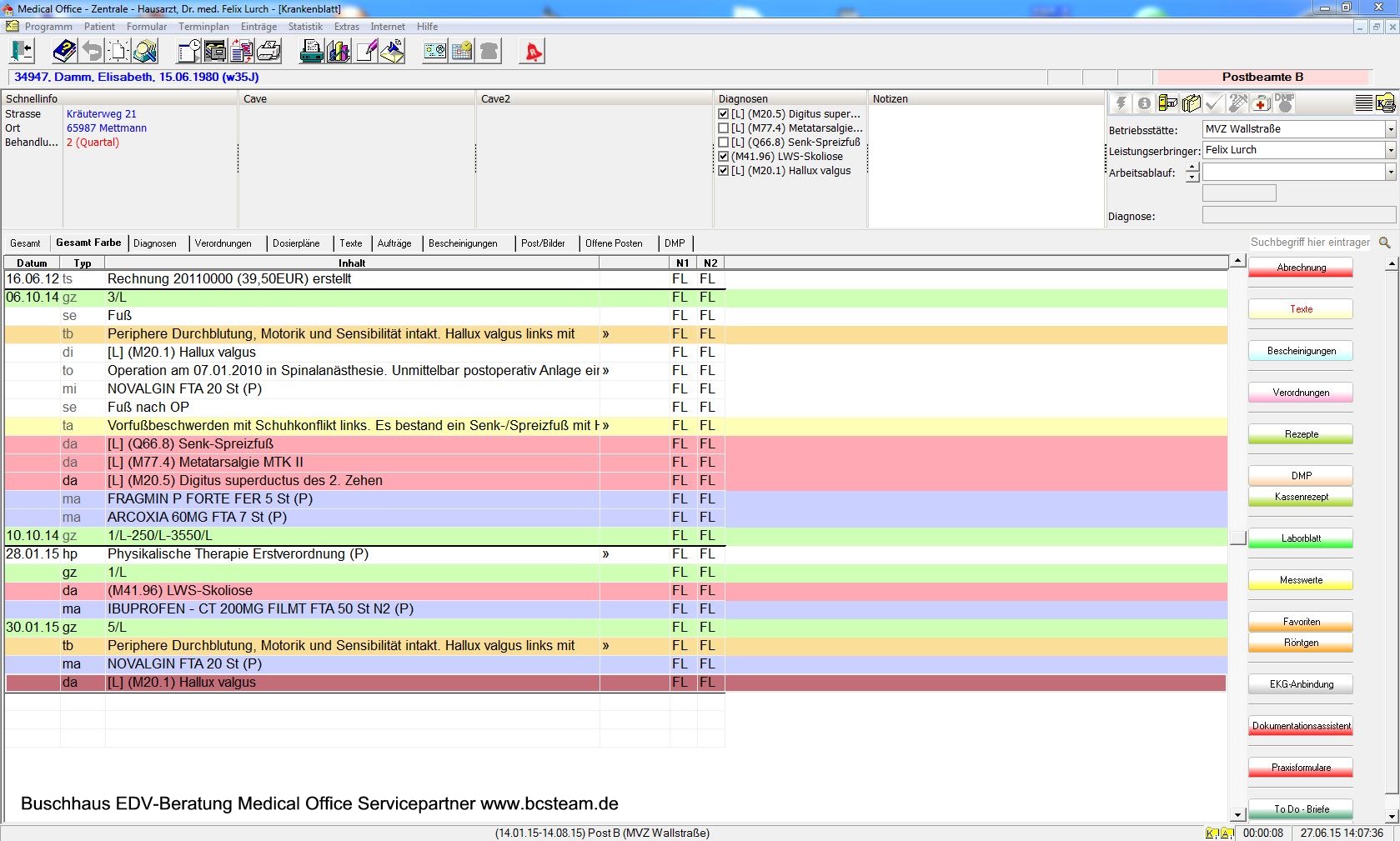This screenshot has height=841, width=1400.
Task: Click the lightning bolt icon
Action: pos(1121,103)
